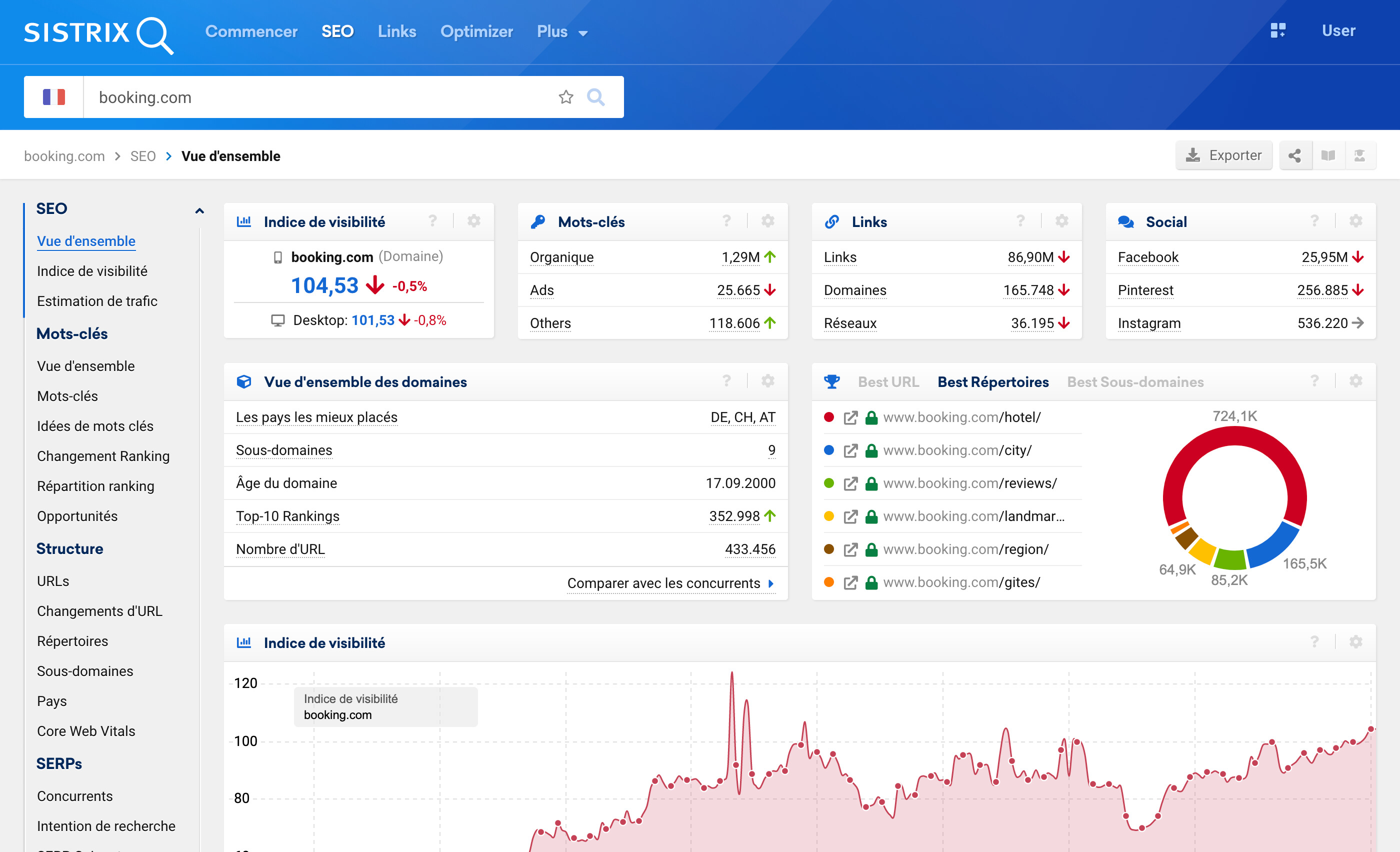Screen dimensions: 1400x852
Task: Click the magnifier search icon
Action: pos(595,97)
